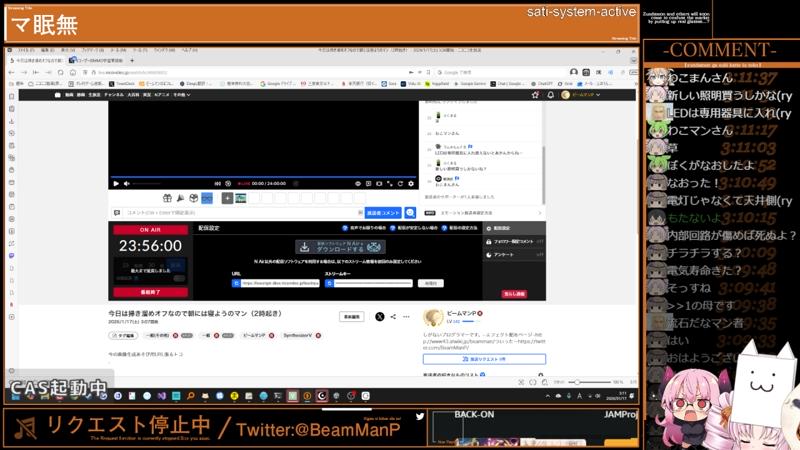Click the 再発行 reissue button
The image size is (800, 450).
pos(431,283)
